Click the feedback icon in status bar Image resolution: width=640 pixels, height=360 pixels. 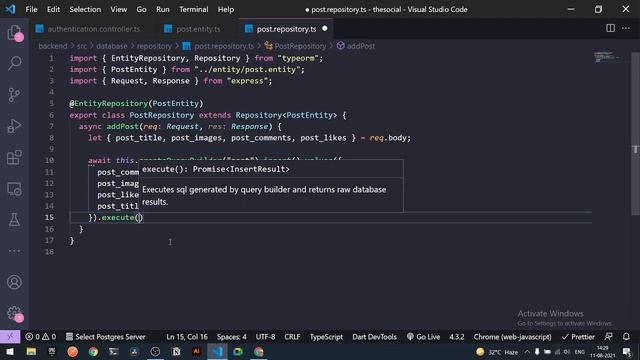[x=608, y=337]
